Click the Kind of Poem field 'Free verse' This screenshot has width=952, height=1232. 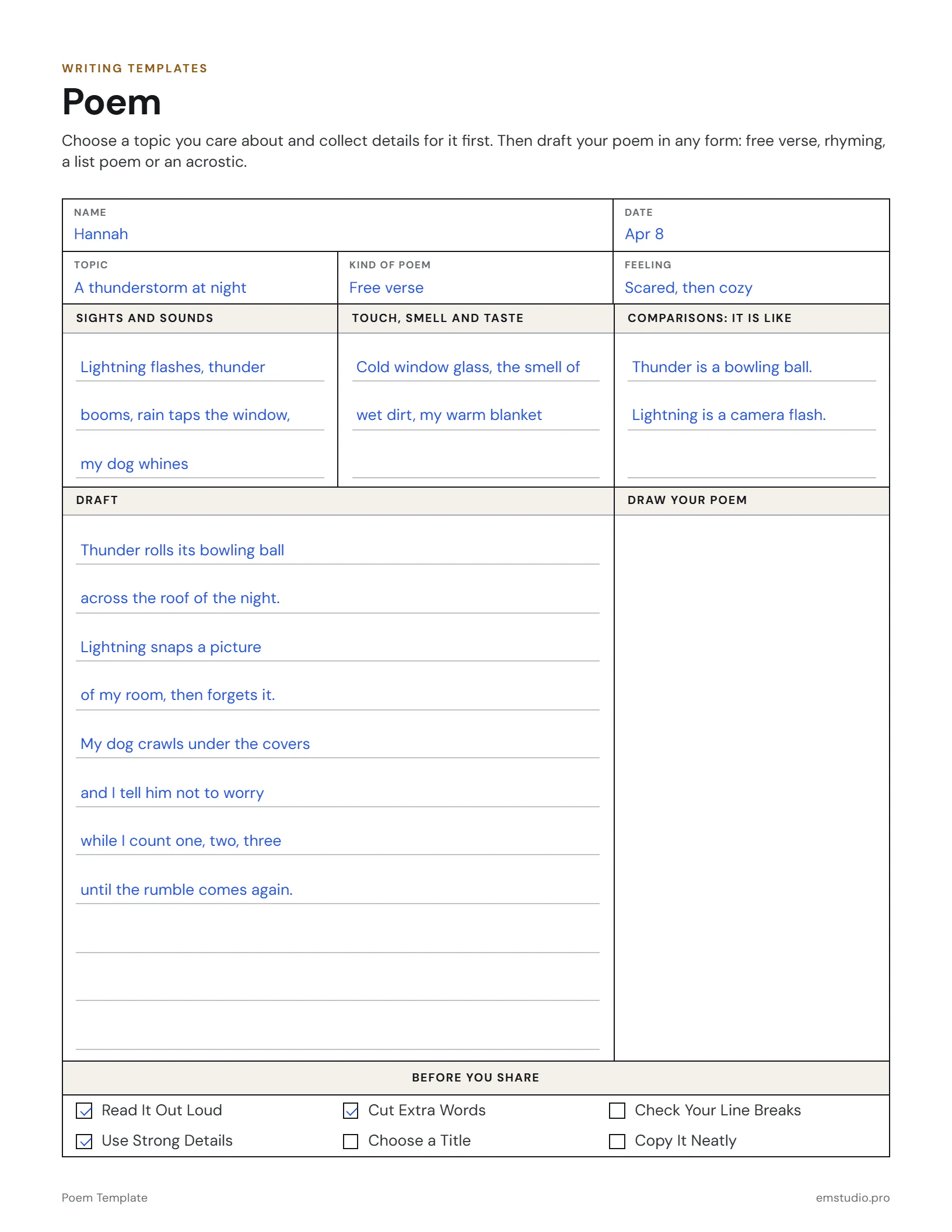point(475,278)
